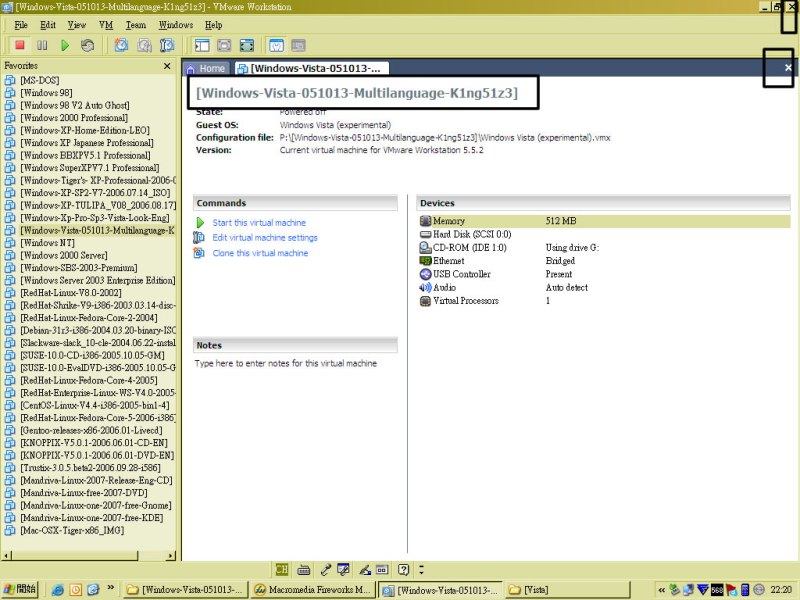The width and height of the screenshot is (800, 600).
Task: Open the language bar options arrow
Action: (421, 569)
